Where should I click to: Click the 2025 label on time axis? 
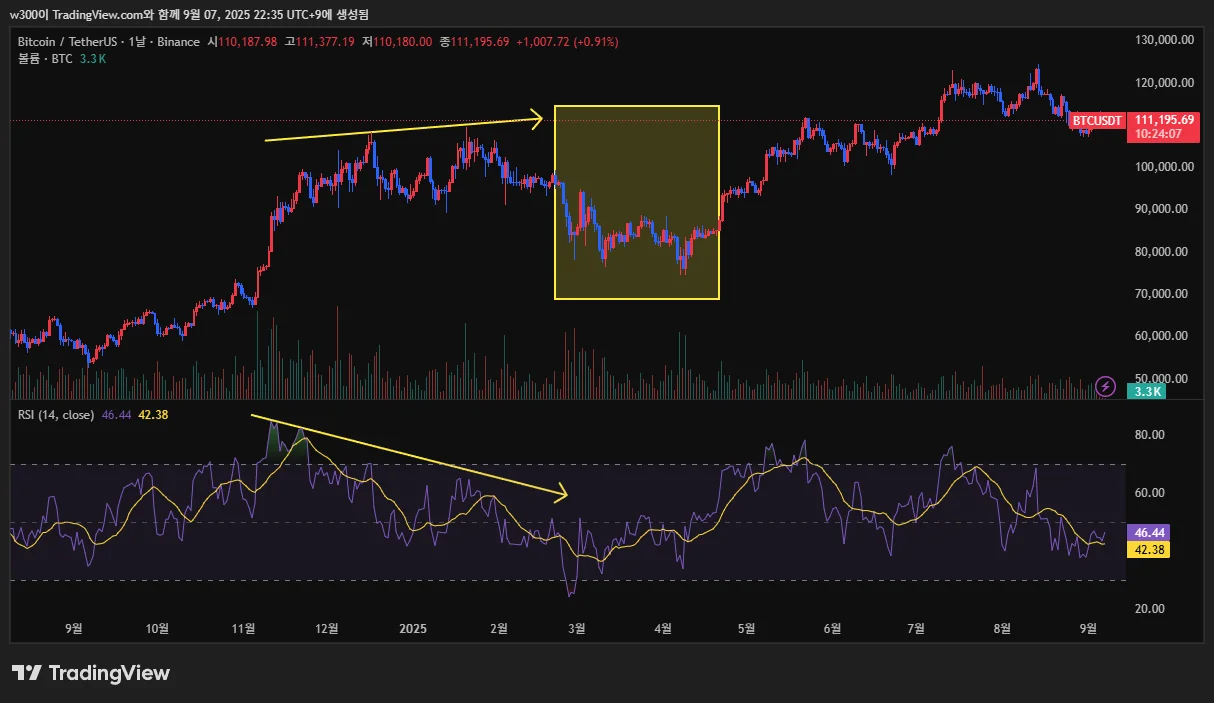click(413, 628)
